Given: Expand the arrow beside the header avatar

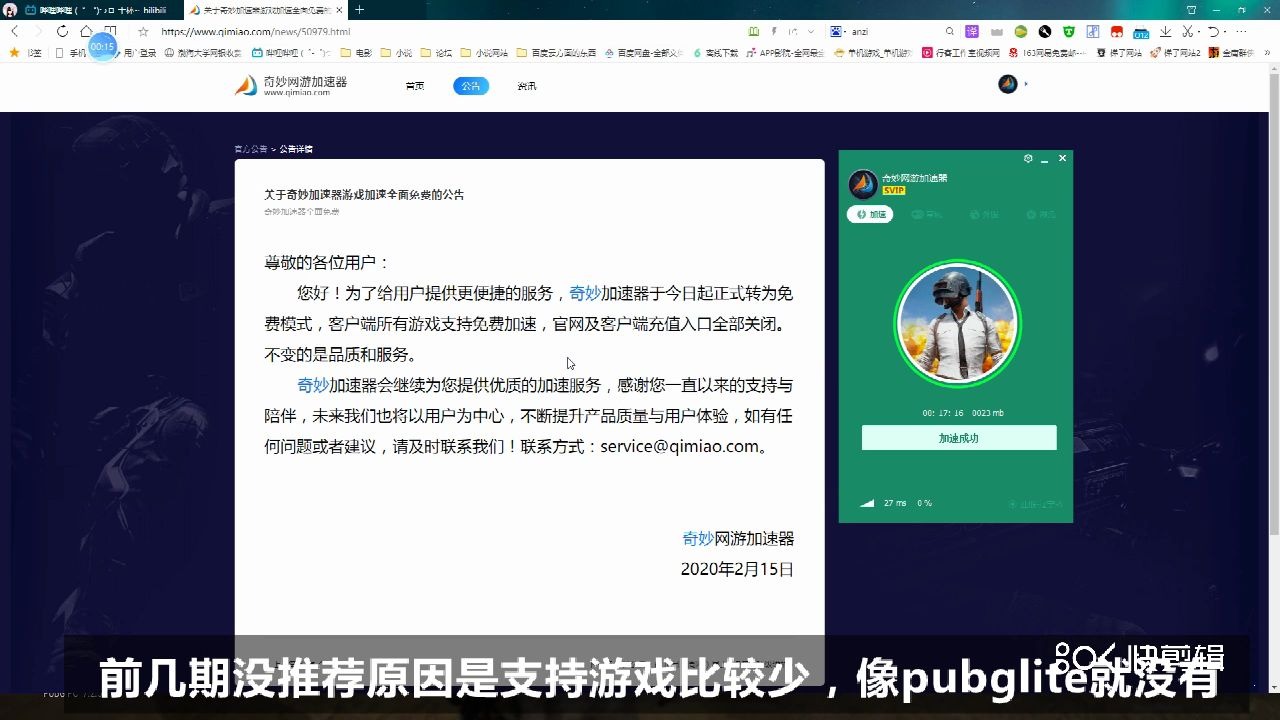Looking at the screenshot, I should click(1026, 84).
